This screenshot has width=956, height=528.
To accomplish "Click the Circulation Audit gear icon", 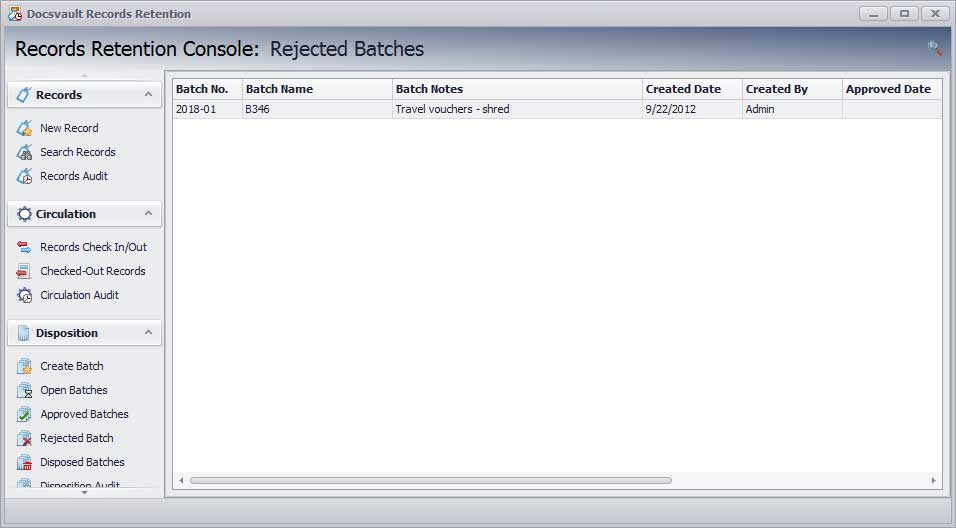I will coord(24,295).
